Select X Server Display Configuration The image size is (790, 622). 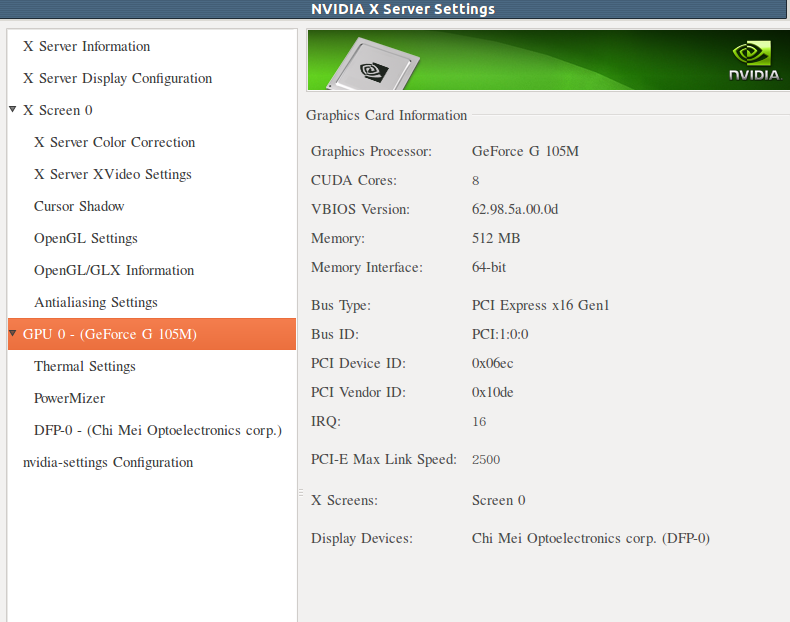[x=117, y=79]
